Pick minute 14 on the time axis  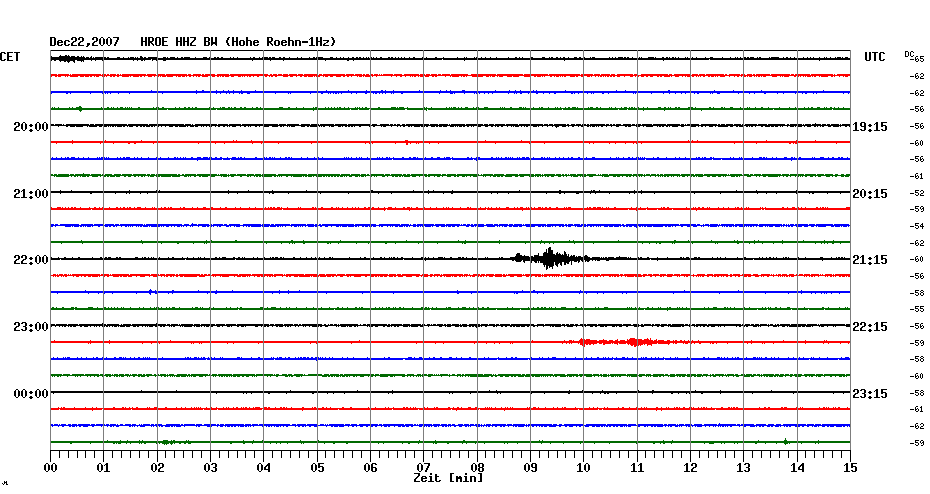[797, 468]
